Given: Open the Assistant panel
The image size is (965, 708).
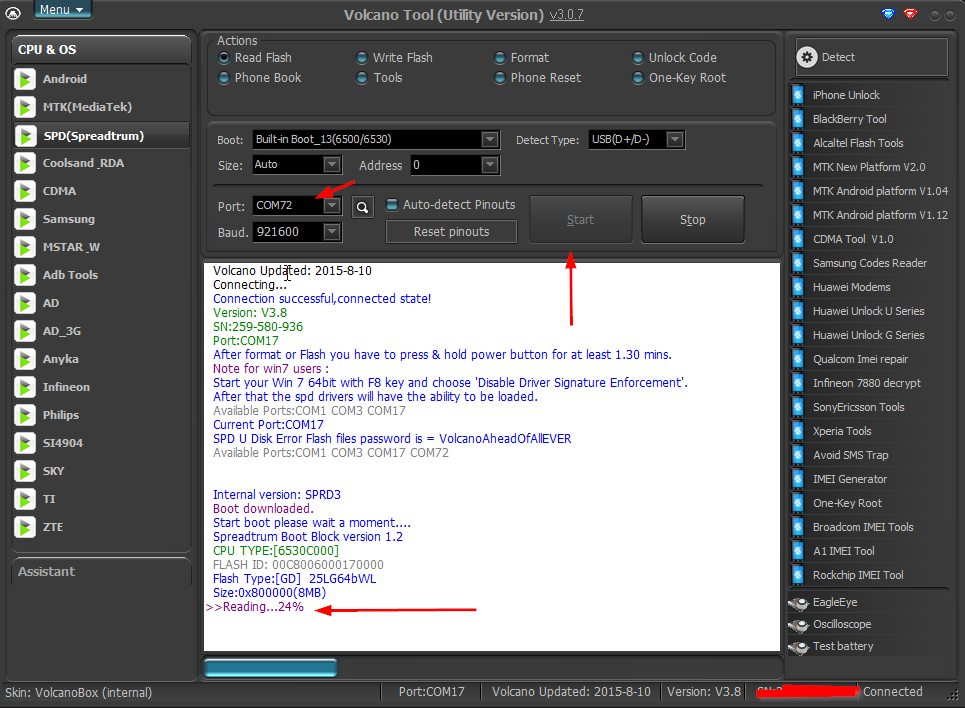Looking at the screenshot, I should click(x=102, y=572).
